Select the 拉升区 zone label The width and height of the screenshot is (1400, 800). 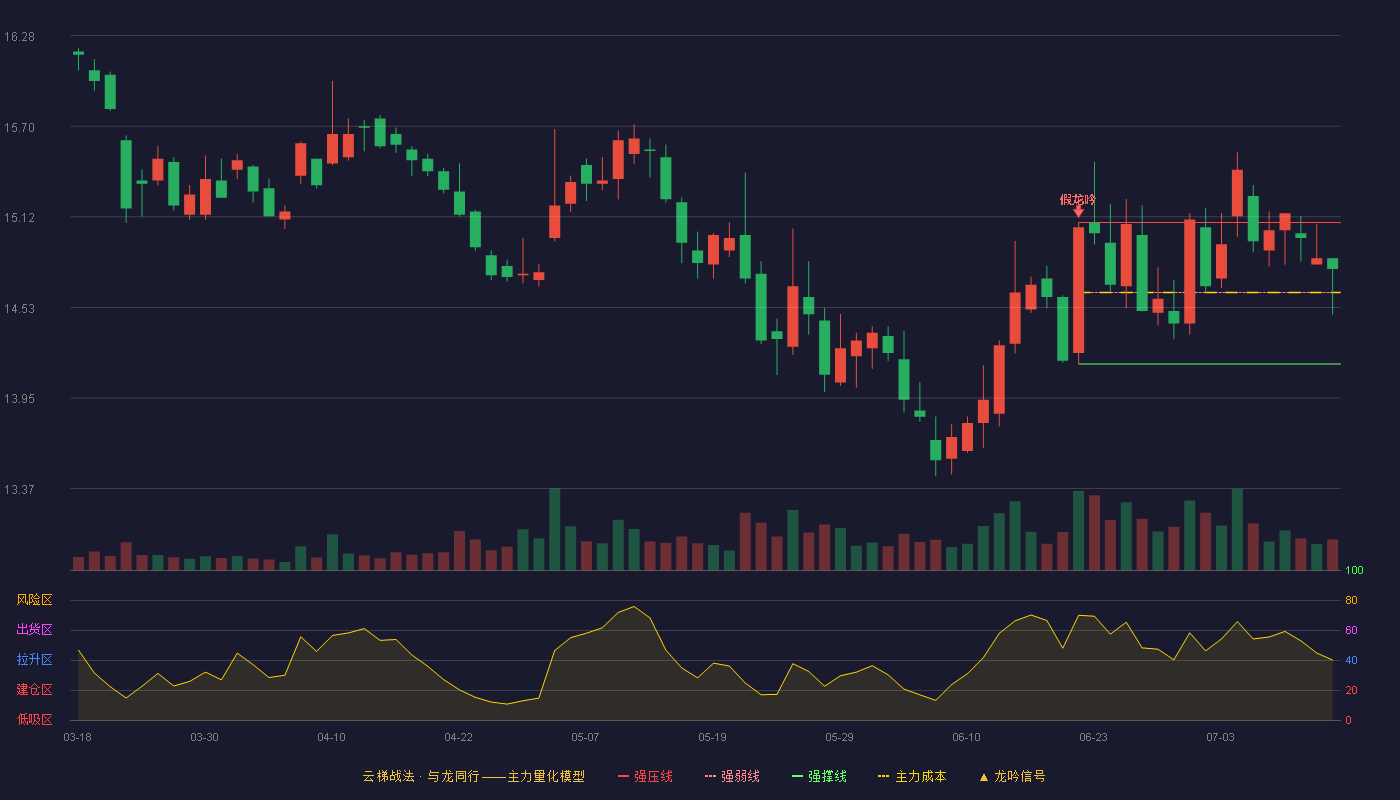click(x=34, y=660)
